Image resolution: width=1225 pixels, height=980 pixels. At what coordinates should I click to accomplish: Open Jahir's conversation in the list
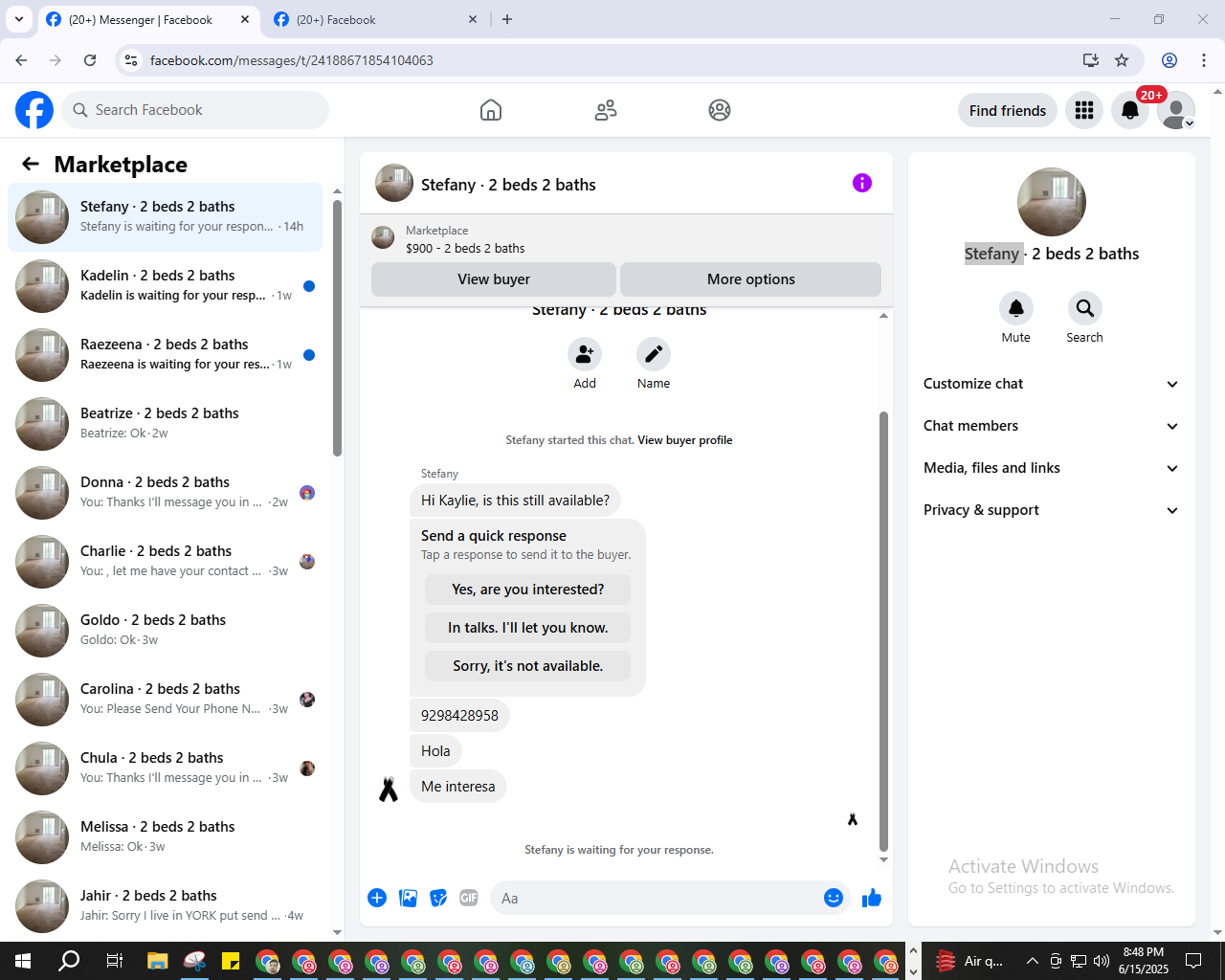(x=166, y=906)
